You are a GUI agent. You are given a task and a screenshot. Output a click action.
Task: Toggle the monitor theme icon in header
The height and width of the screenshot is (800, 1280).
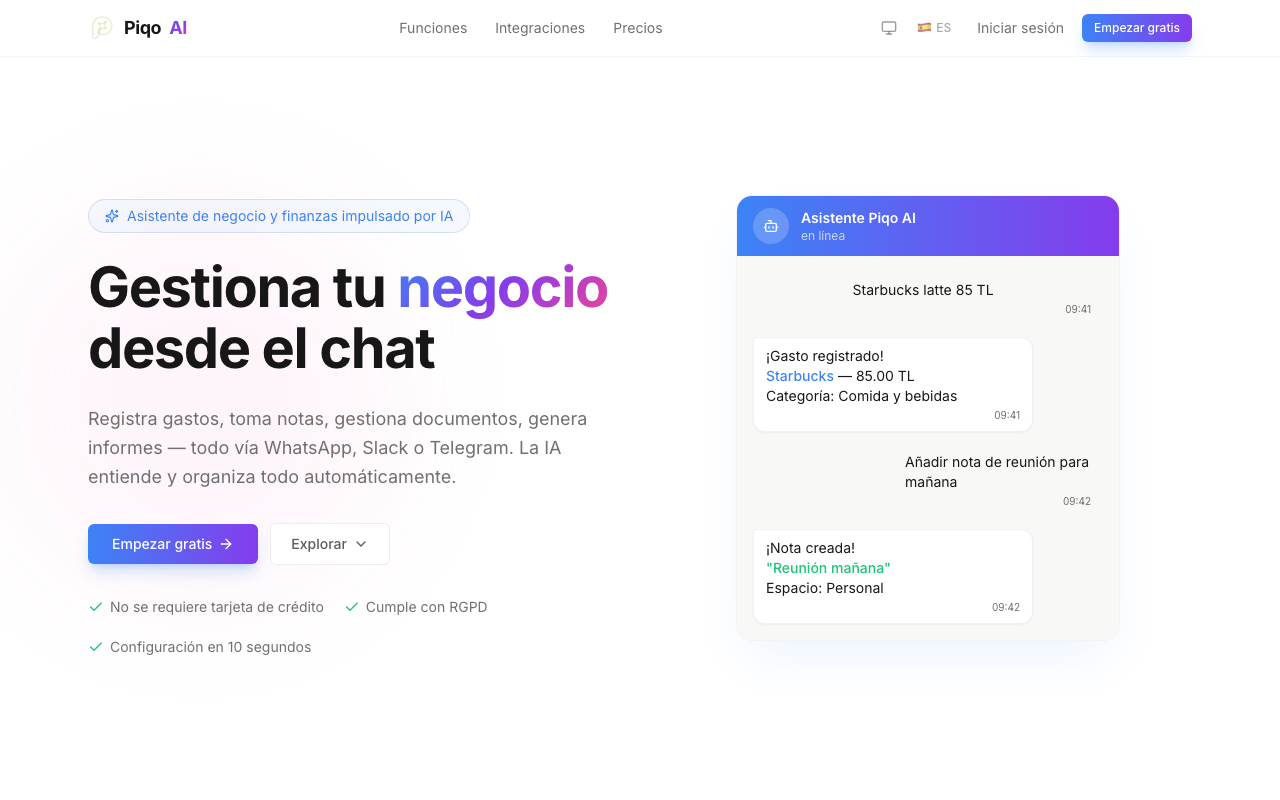click(889, 28)
